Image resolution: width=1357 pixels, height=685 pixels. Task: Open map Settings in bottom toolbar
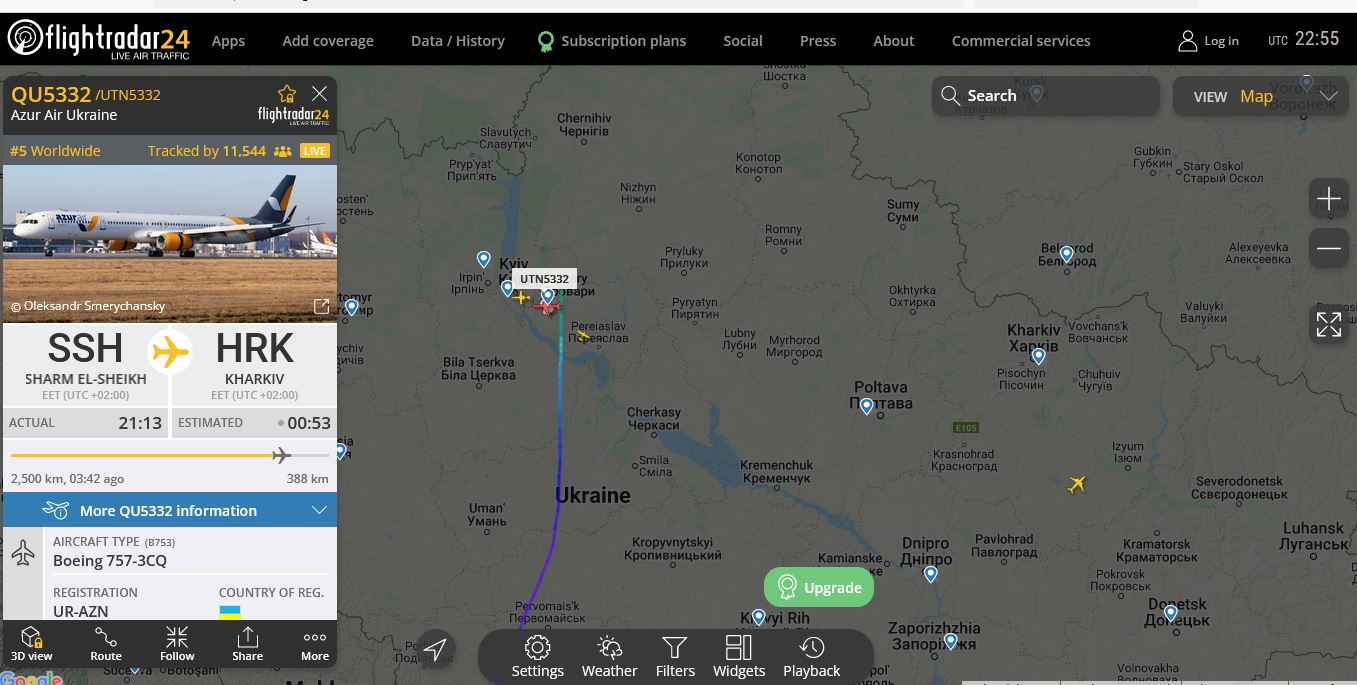(x=538, y=656)
